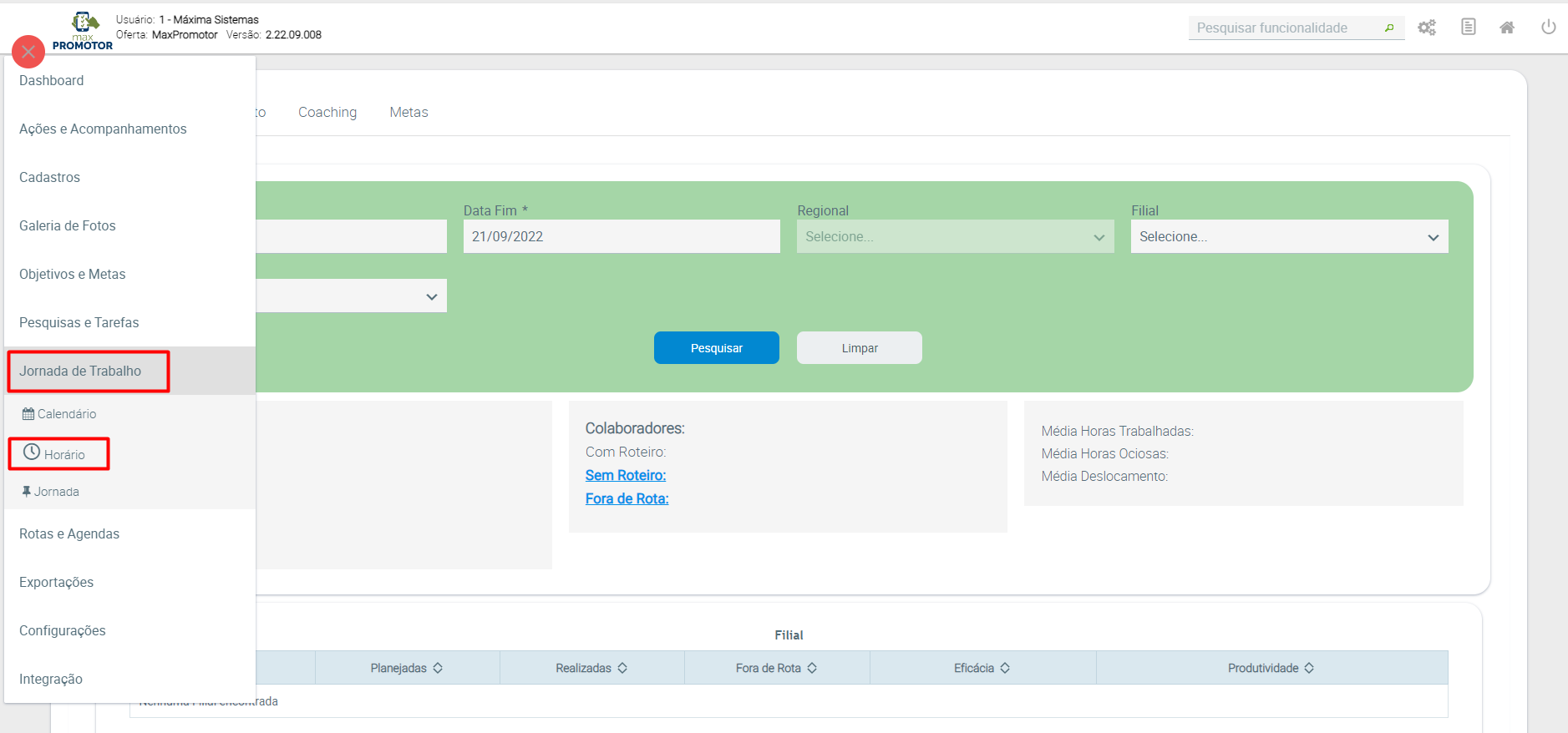Click the Data Fim date field
The width and height of the screenshot is (1568, 733).
[x=621, y=237]
